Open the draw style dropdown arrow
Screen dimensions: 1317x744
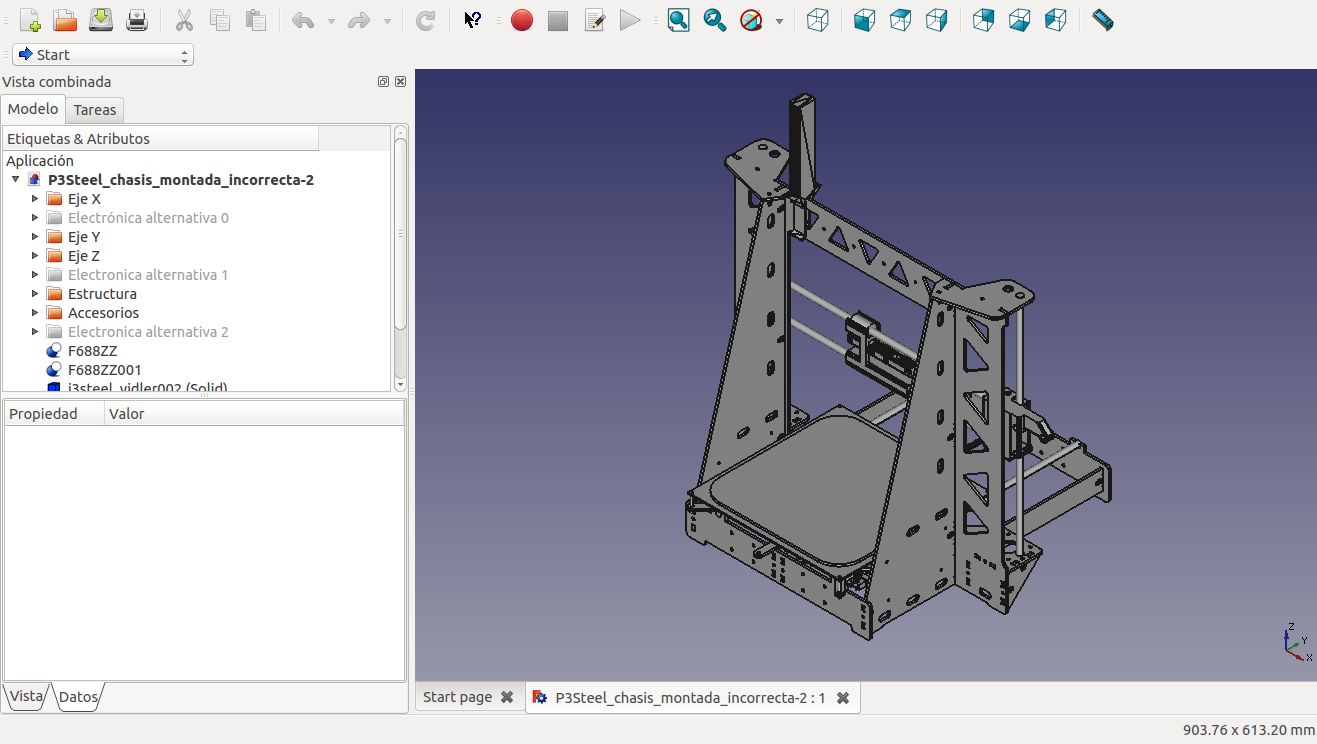[779, 21]
